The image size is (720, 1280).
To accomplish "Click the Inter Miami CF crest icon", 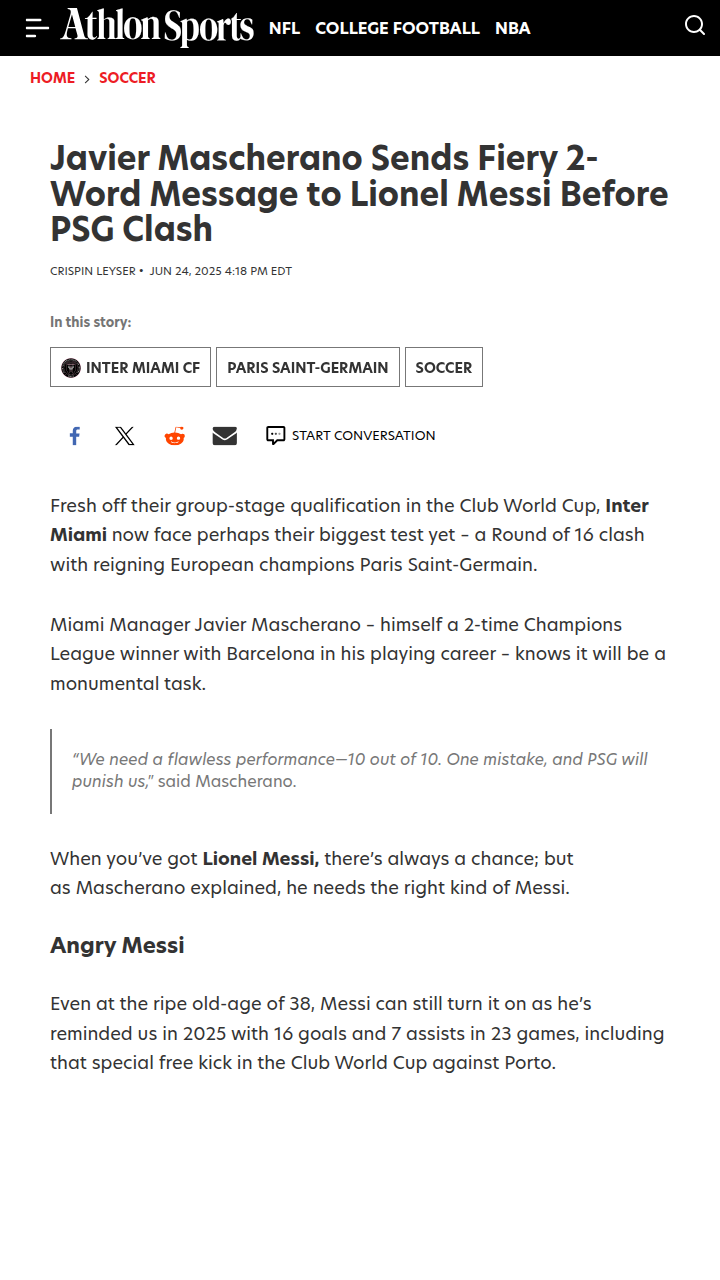I will coord(71,367).
